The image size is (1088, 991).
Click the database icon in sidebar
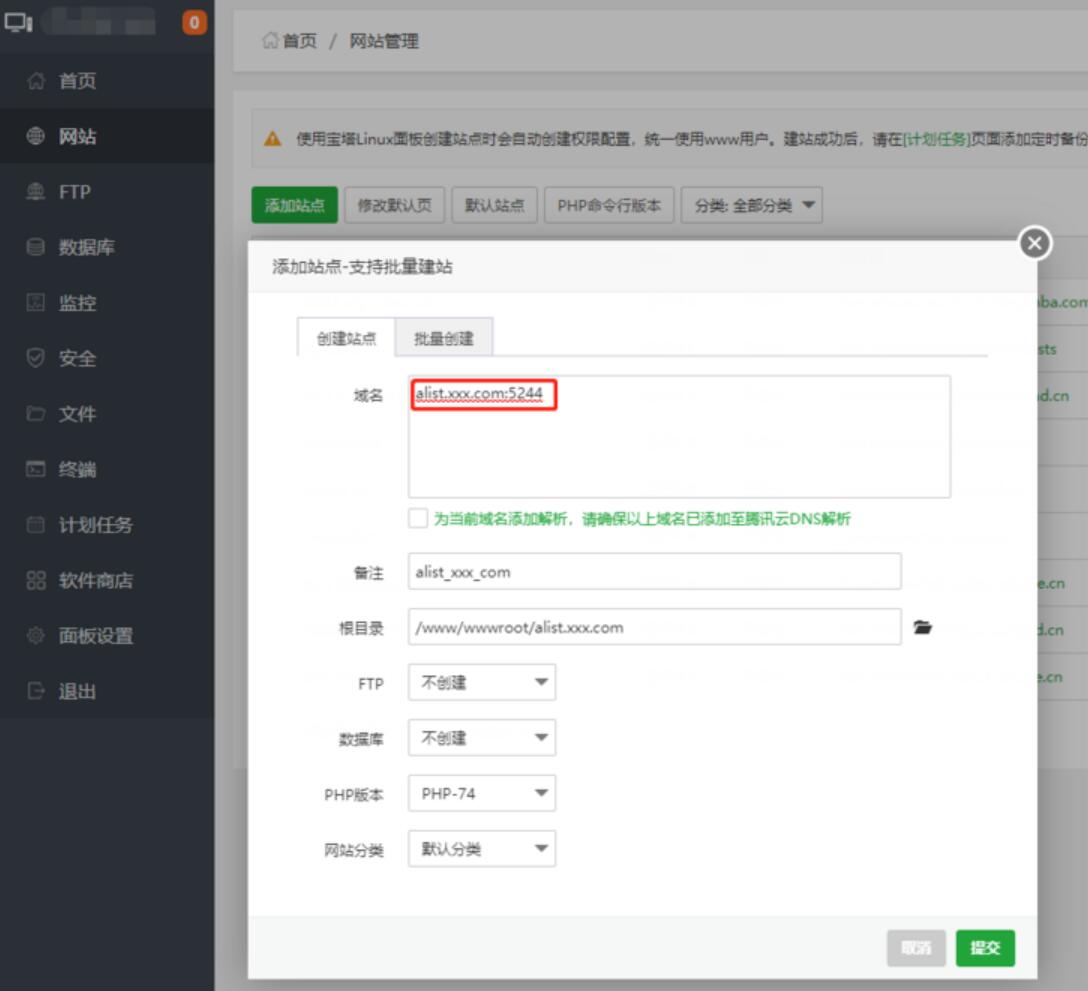(36, 248)
